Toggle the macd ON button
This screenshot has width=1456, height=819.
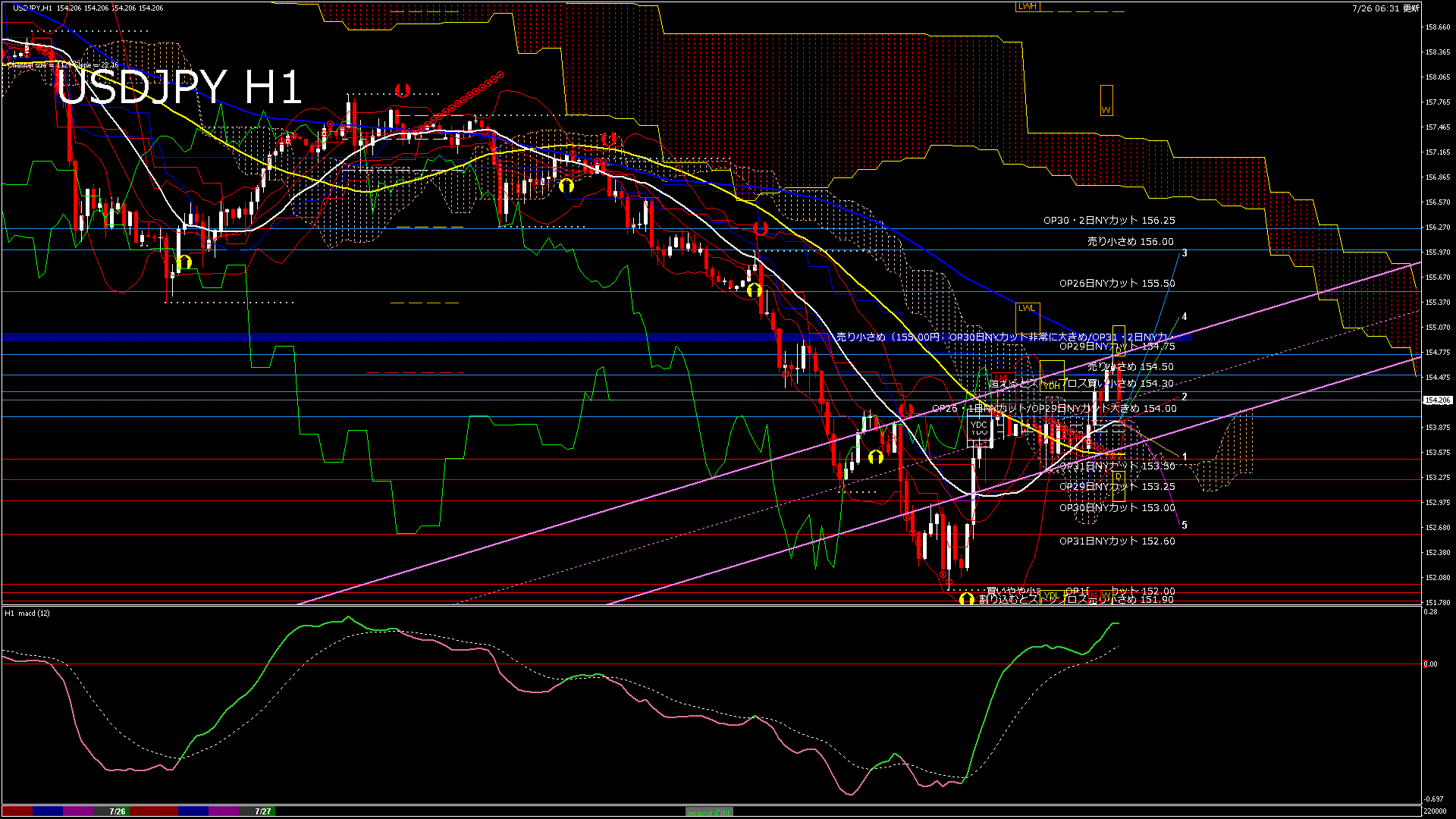coord(710,812)
